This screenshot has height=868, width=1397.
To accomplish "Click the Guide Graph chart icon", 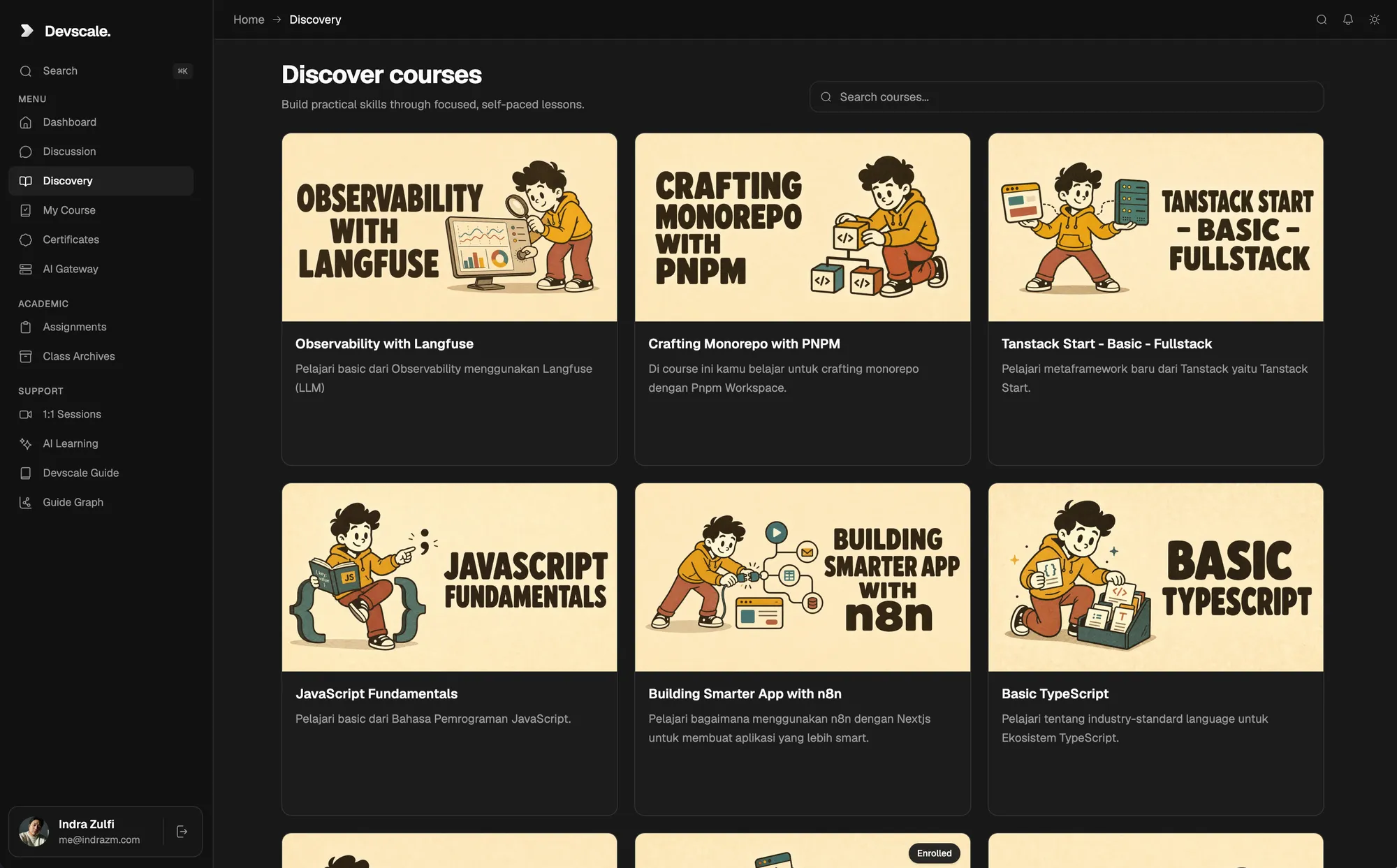I will 26,502.
